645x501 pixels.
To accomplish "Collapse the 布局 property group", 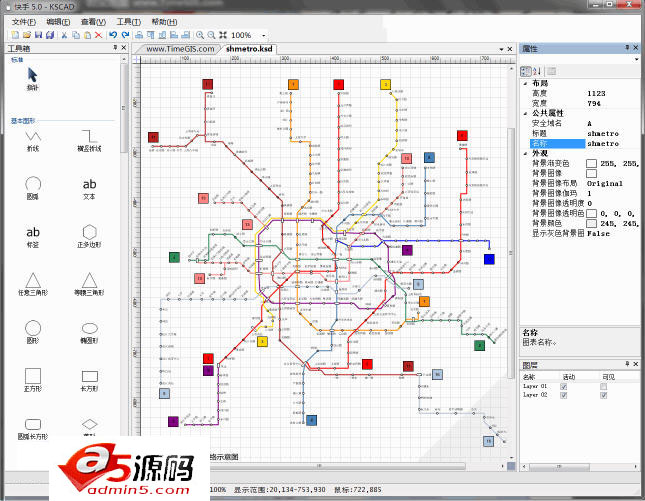I will pyautogui.click(x=524, y=84).
